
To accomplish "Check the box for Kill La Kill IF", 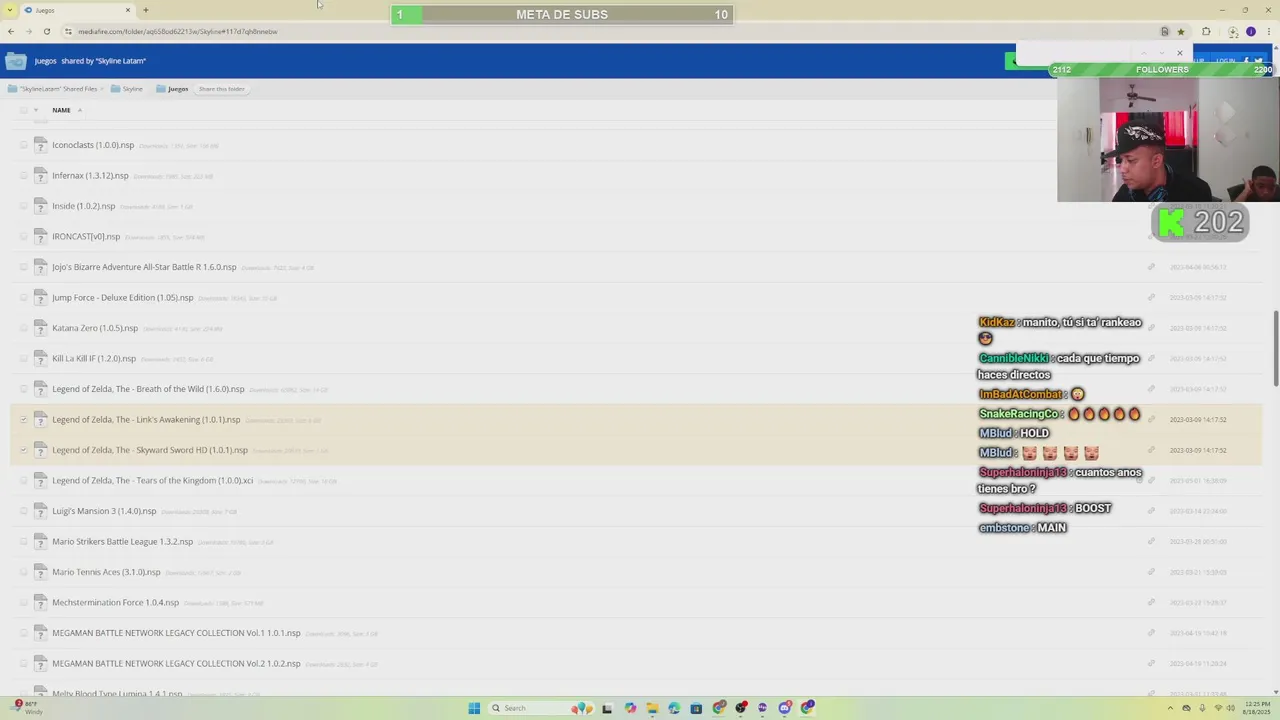I will tap(23, 359).
